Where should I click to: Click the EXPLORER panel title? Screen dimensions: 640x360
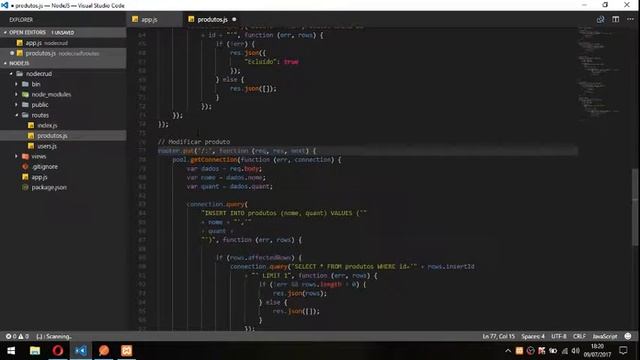(x=21, y=20)
